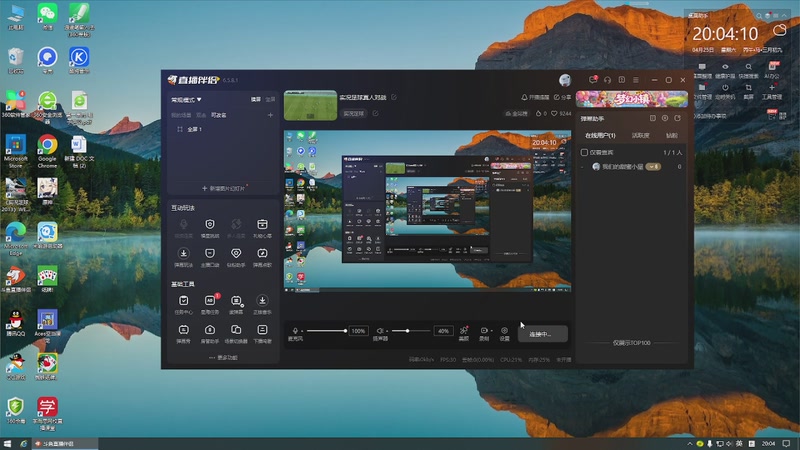Open the 读弹幕 read-comments tool
Screen dimensions: 800x450
236,305
